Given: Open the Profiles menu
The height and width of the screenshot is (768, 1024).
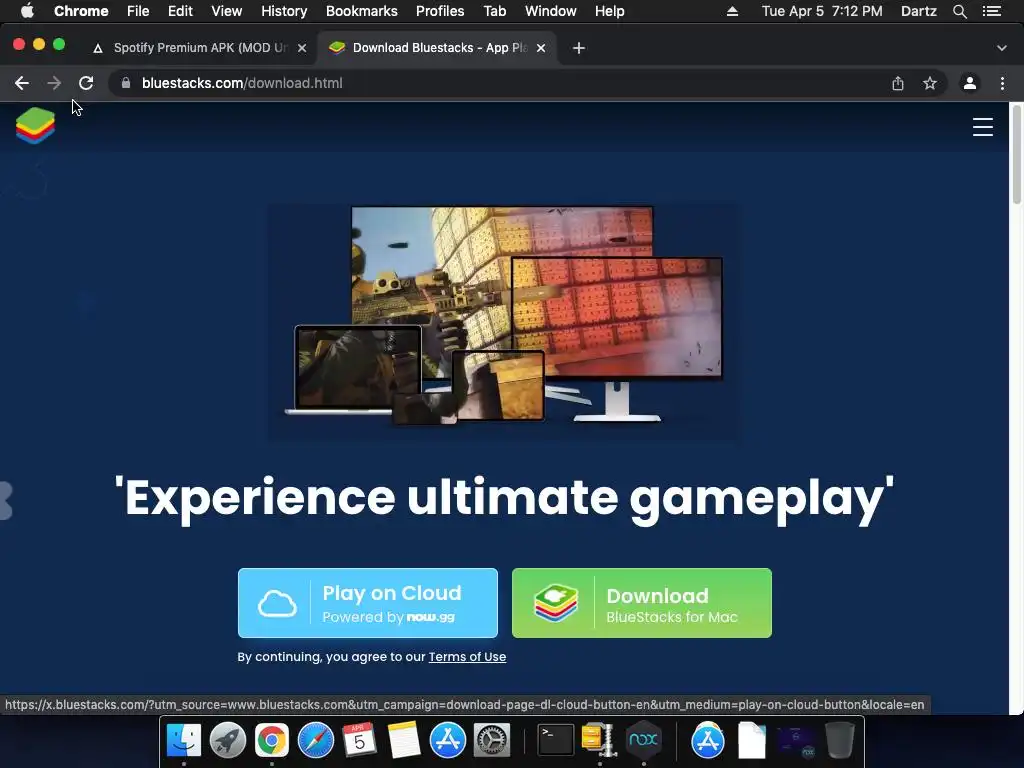Looking at the screenshot, I should [x=440, y=11].
